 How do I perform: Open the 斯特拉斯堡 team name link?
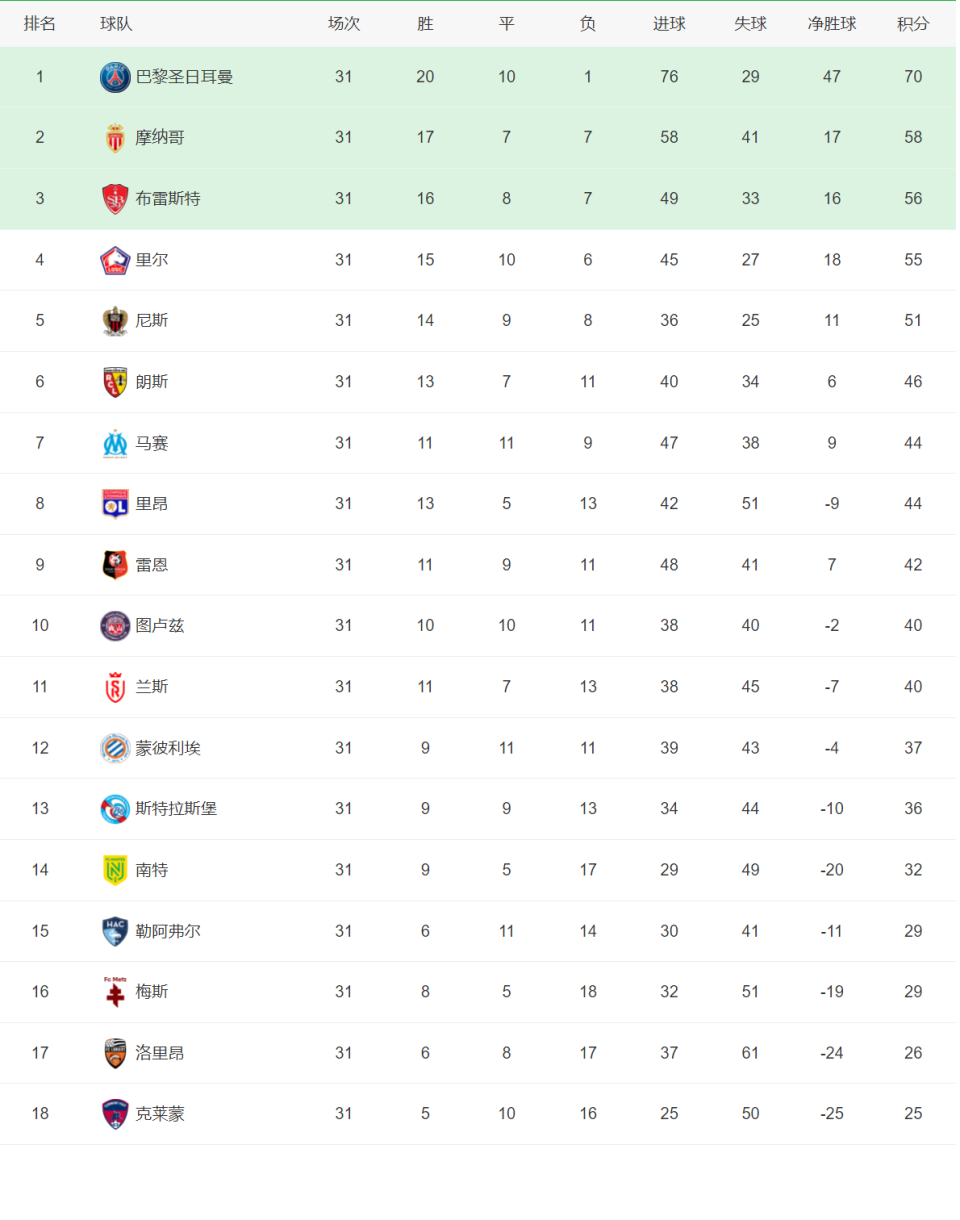176,809
